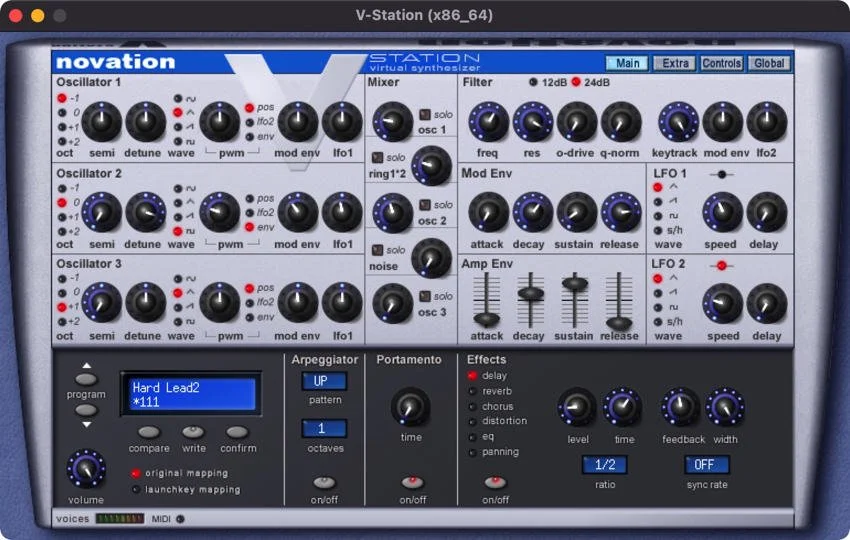This screenshot has width=850, height=540.
Task: Set Oscillator 1 octave to +2
Action: tap(62, 142)
